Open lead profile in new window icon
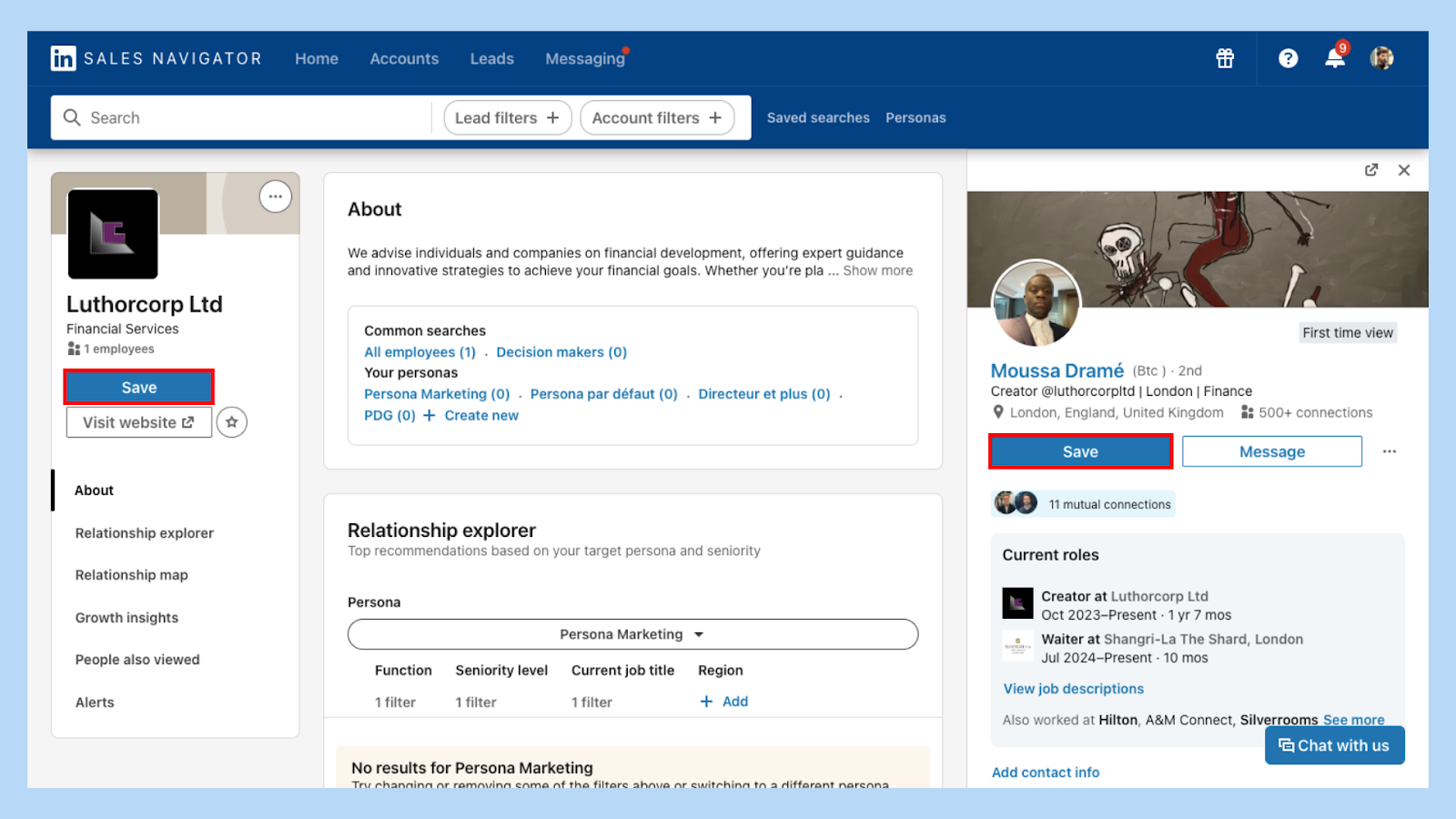Viewport: 1456px width, 819px height. 1371,170
